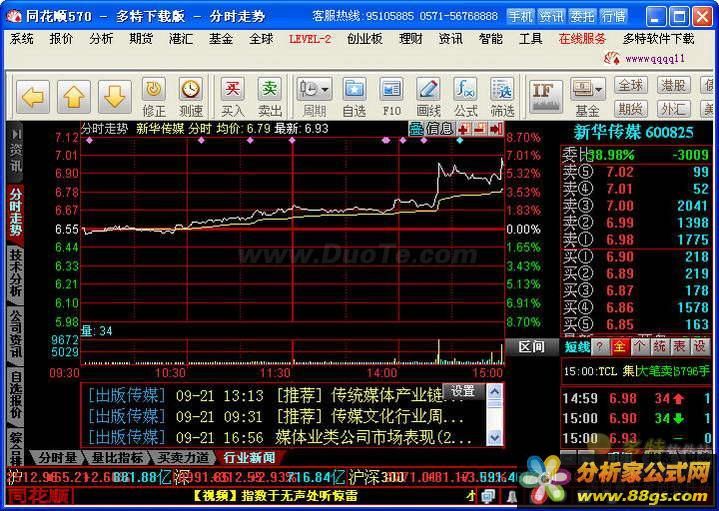719x511 pixels.
Task: Open the 公式 formula manager
Action: (465, 97)
